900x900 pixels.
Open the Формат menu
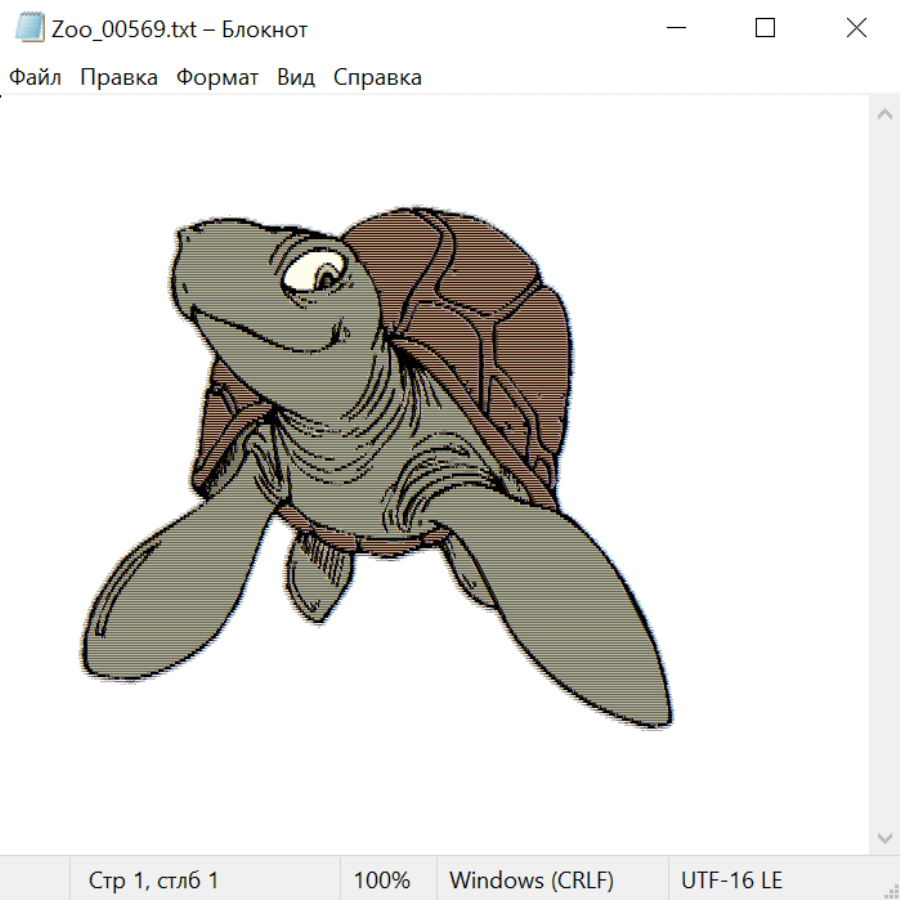[x=217, y=78]
